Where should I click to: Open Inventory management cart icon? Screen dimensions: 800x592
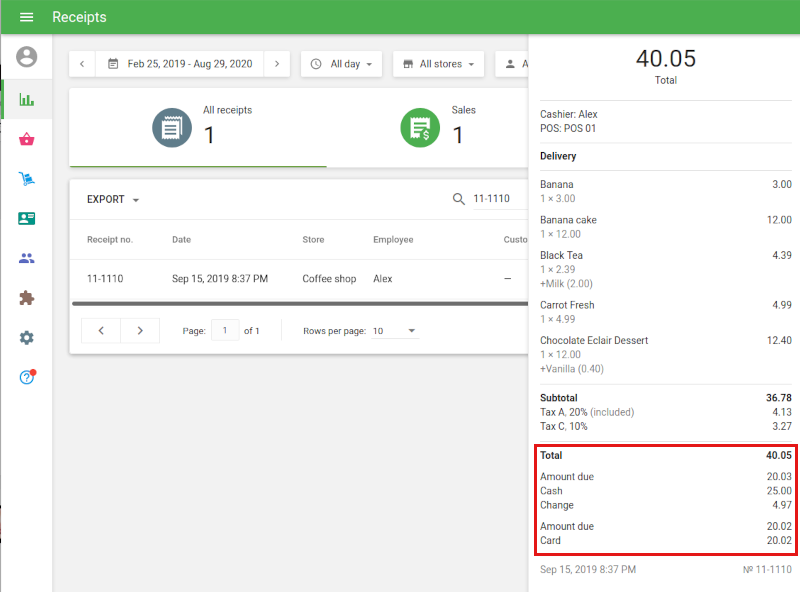click(27, 179)
